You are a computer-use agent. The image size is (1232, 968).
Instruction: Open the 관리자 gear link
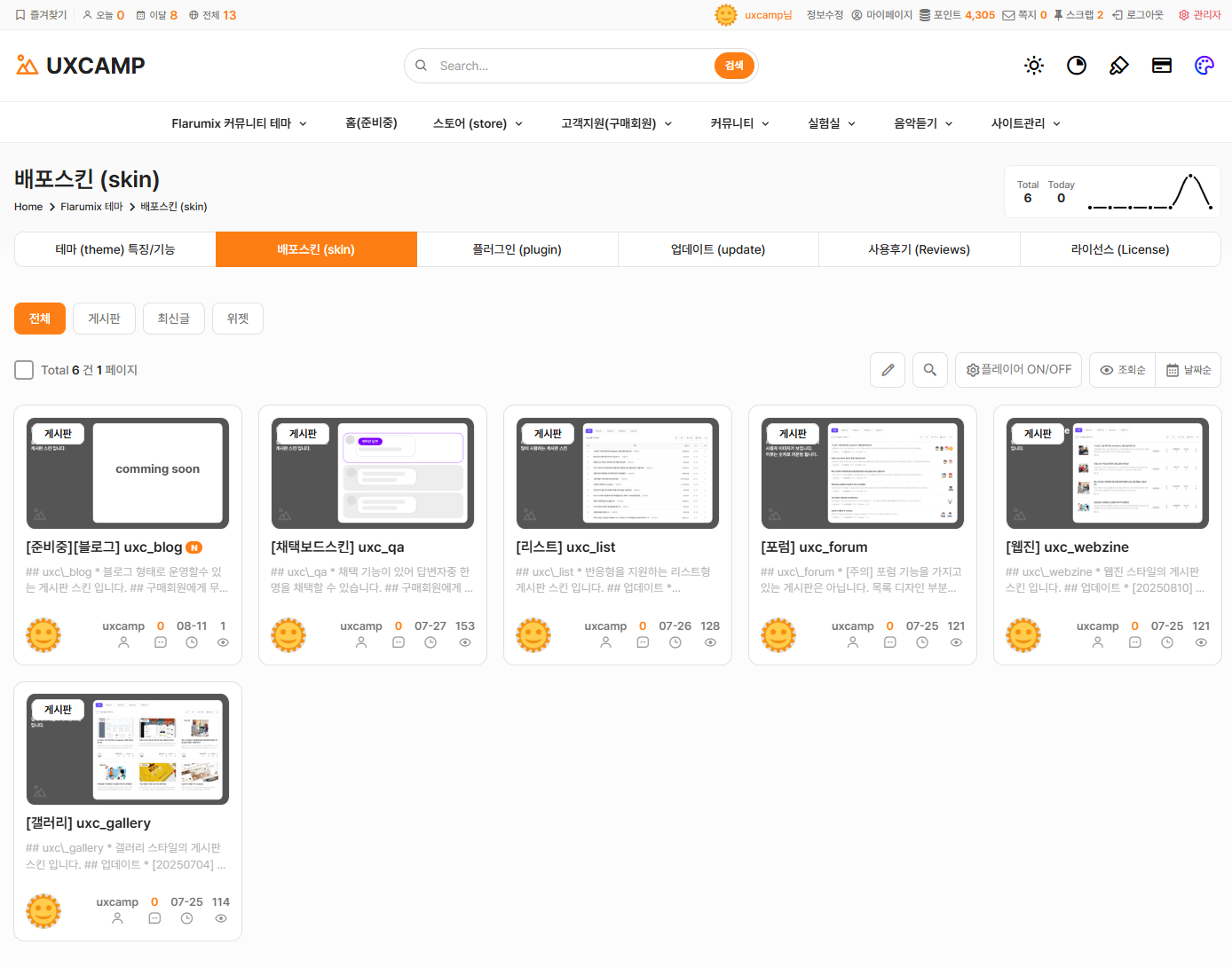[1200, 15]
